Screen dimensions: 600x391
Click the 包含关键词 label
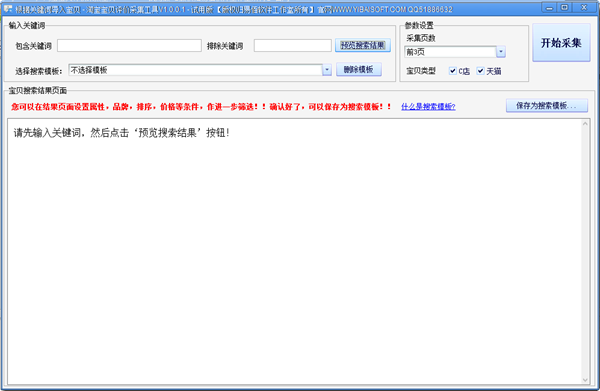click(33, 46)
